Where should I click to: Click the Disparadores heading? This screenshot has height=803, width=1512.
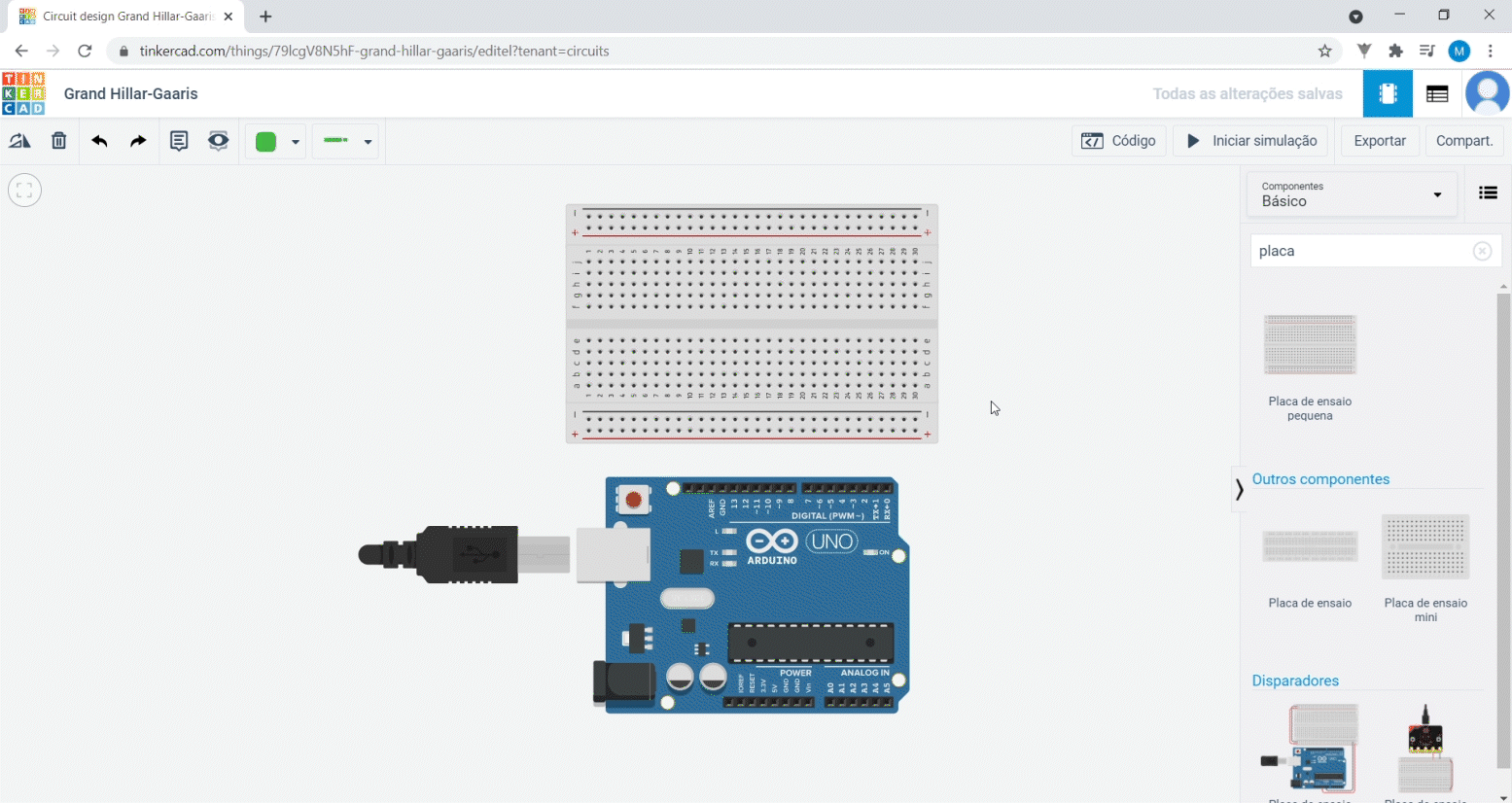(x=1295, y=681)
